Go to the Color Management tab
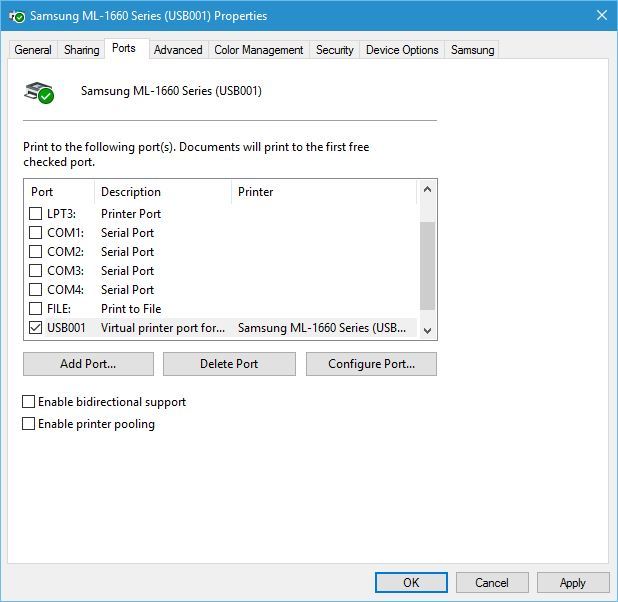This screenshot has height=602, width=618. pyautogui.click(x=259, y=50)
